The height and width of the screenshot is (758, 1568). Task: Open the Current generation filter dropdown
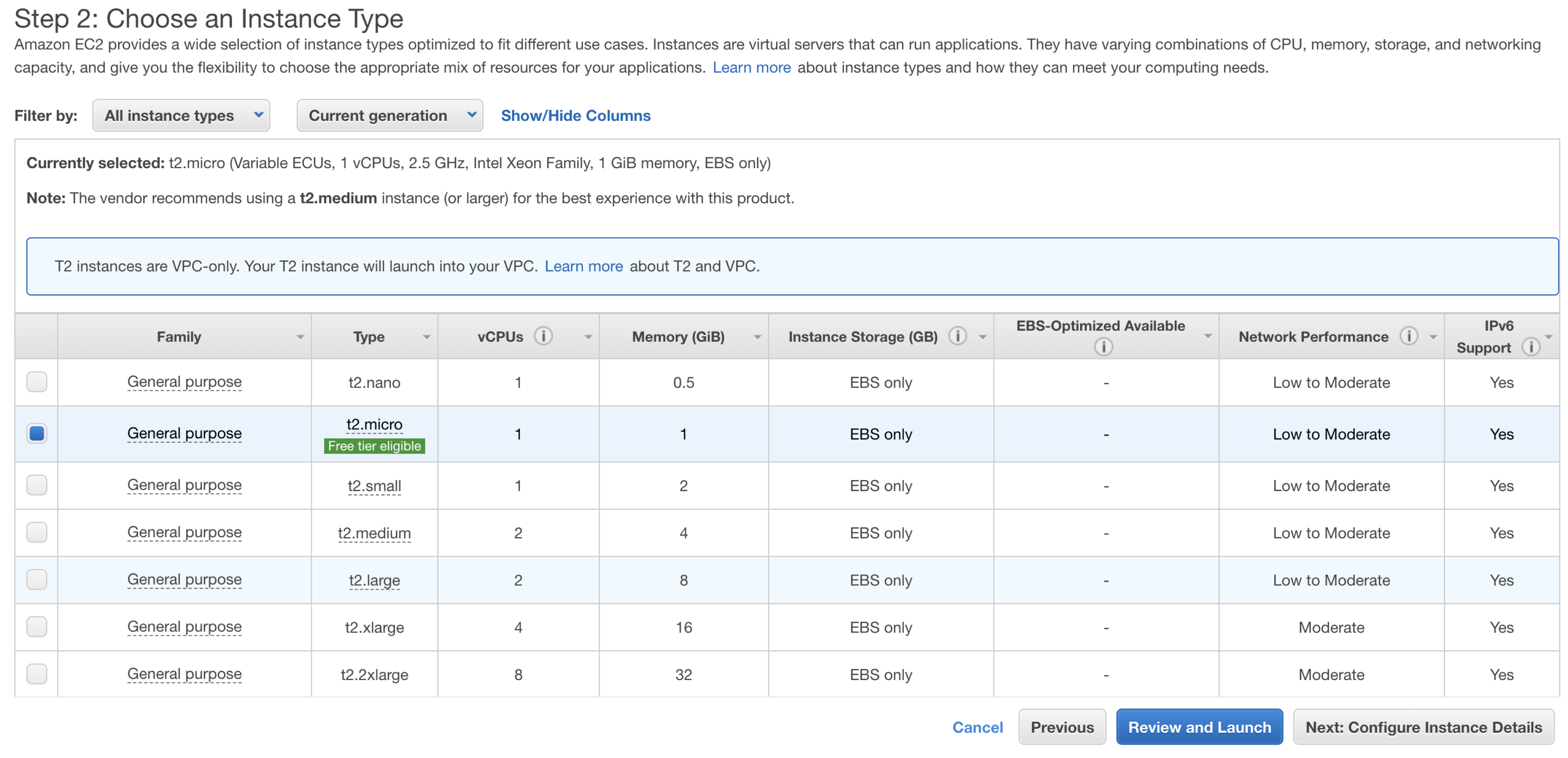coord(389,116)
